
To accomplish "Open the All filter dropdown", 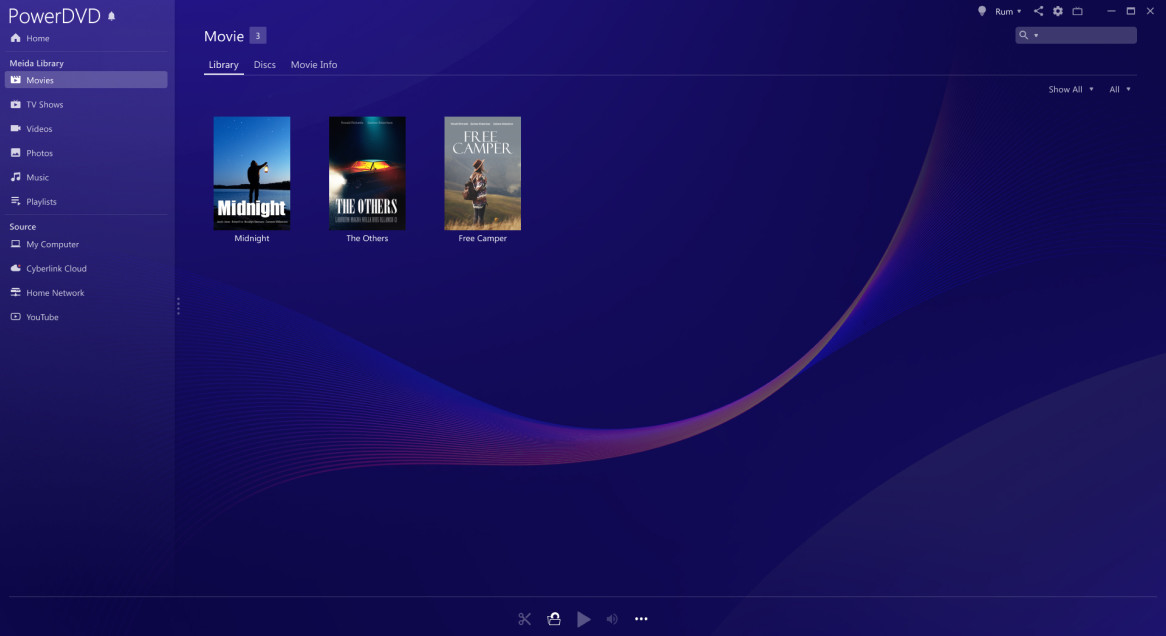I will [1119, 89].
